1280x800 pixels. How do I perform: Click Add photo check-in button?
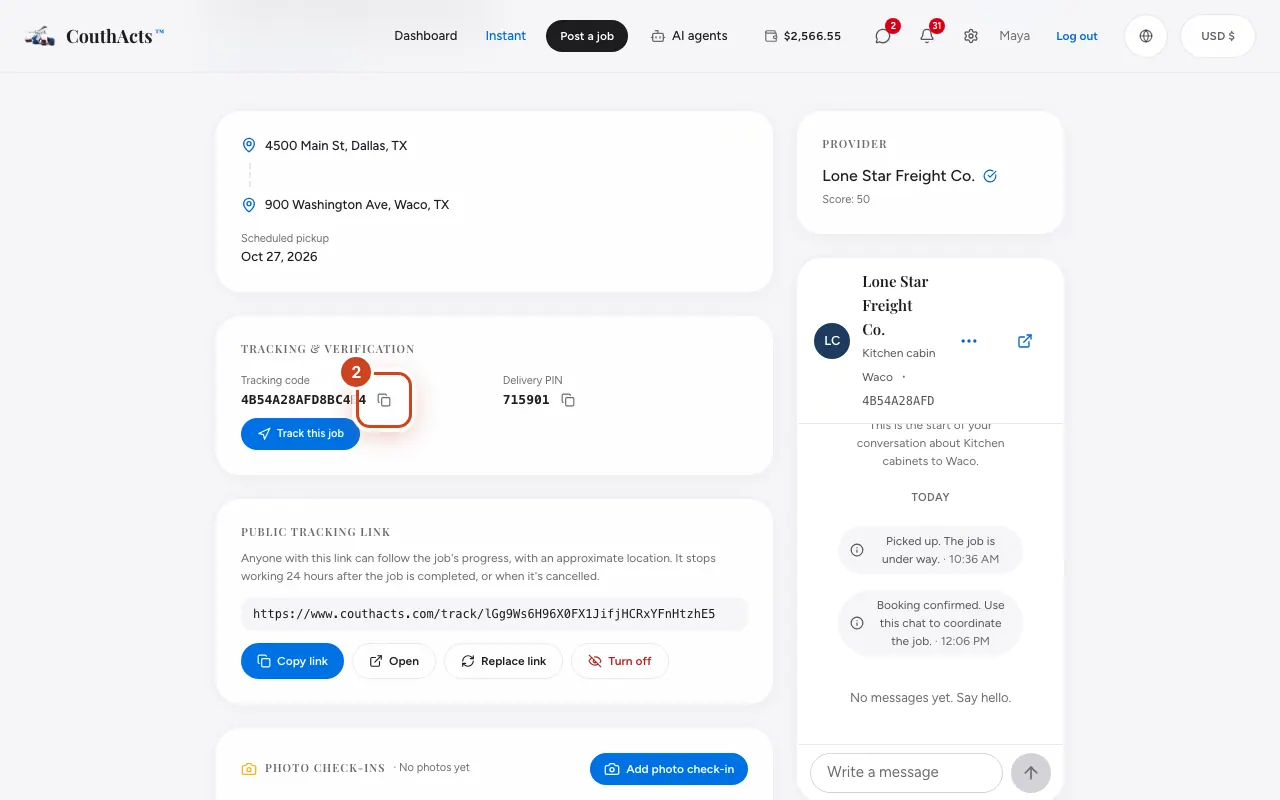click(669, 769)
